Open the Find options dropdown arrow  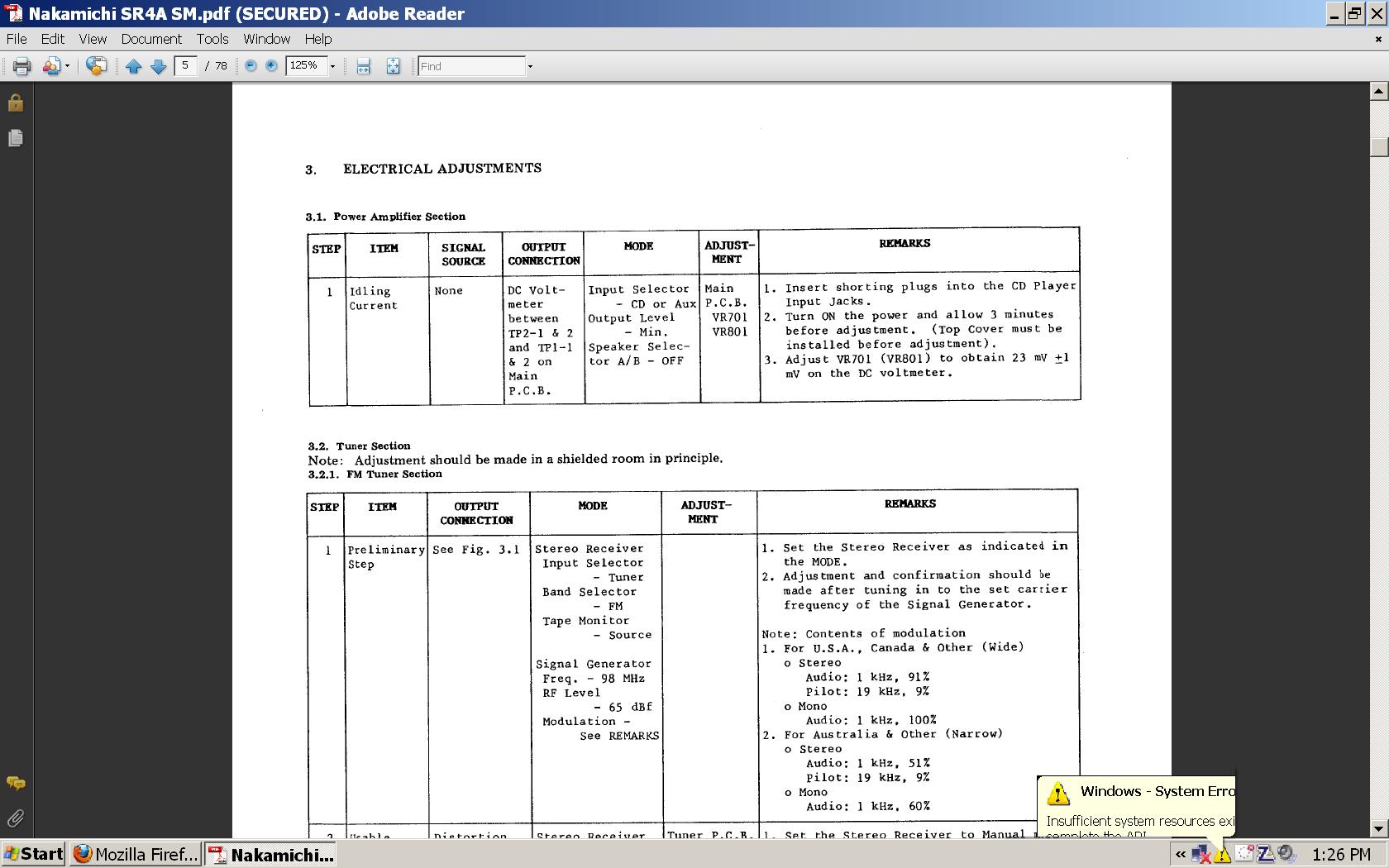coord(530,66)
